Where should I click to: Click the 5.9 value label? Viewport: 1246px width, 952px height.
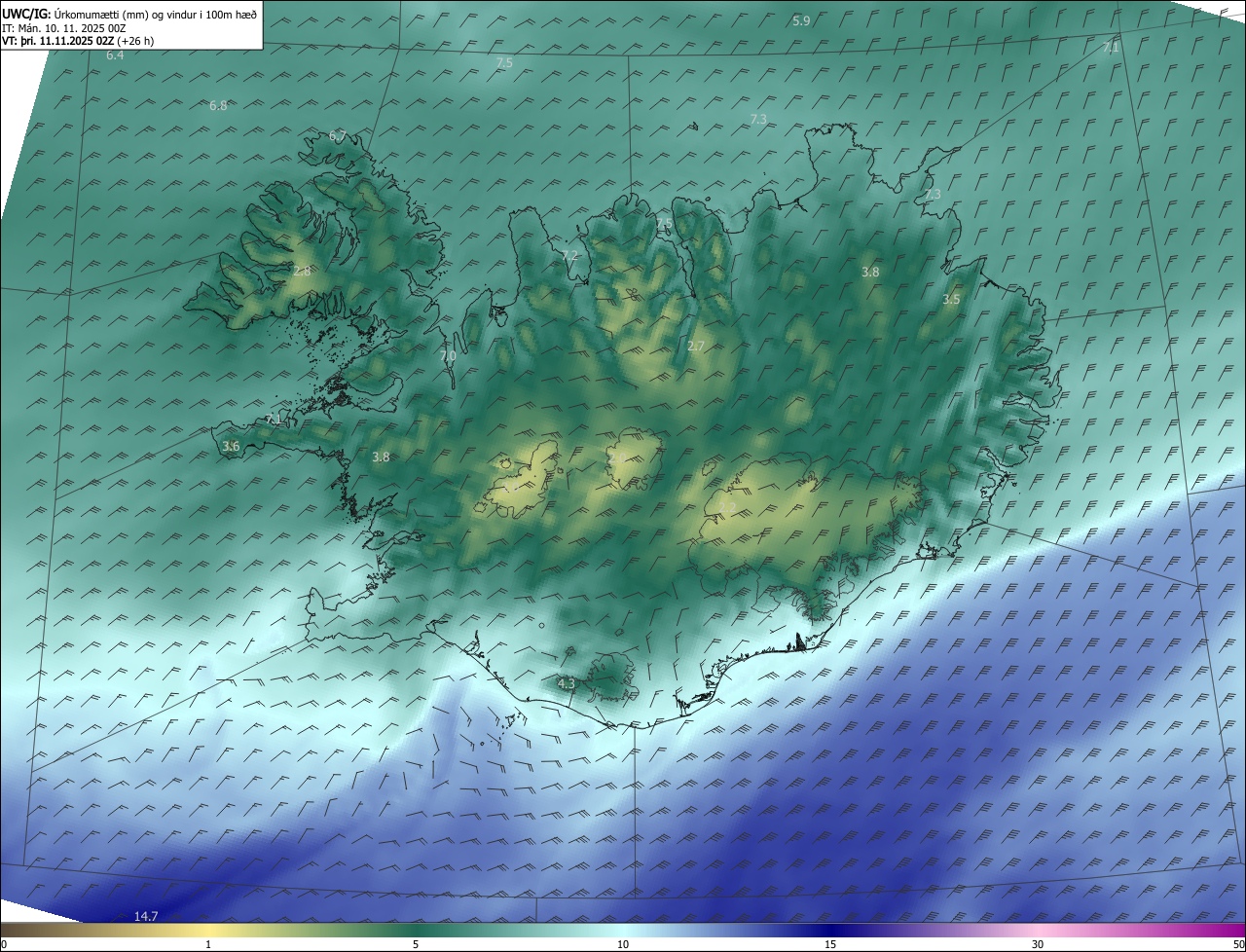pyautogui.click(x=801, y=20)
